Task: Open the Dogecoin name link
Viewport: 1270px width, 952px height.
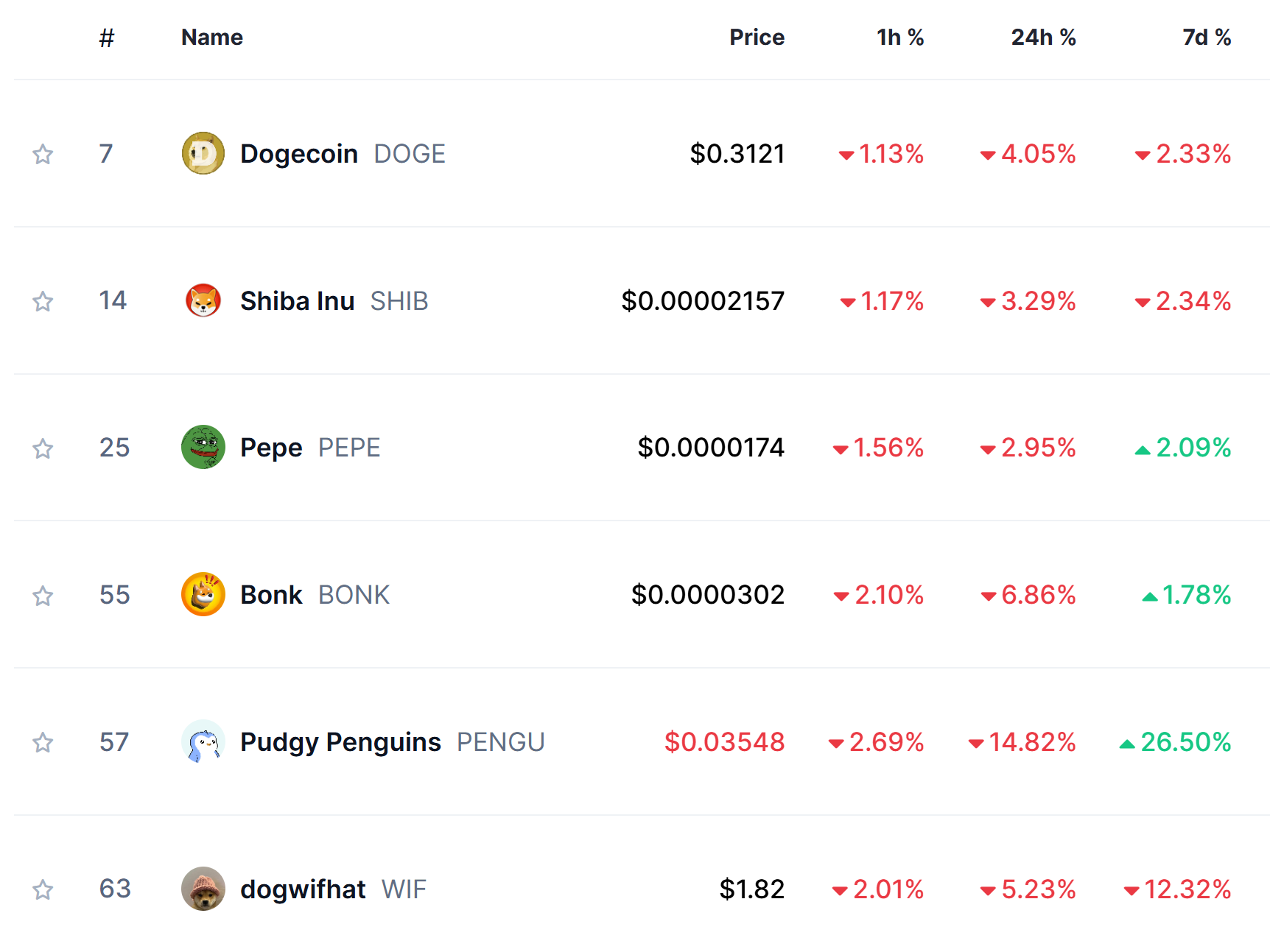Action: pyautogui.click(x=299, y=154)
